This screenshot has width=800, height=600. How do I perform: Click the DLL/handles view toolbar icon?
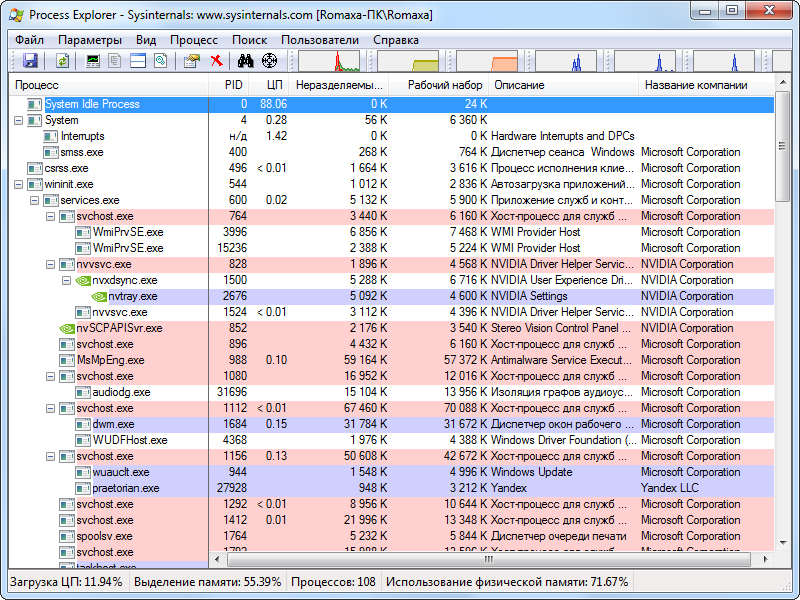(161, 61)
